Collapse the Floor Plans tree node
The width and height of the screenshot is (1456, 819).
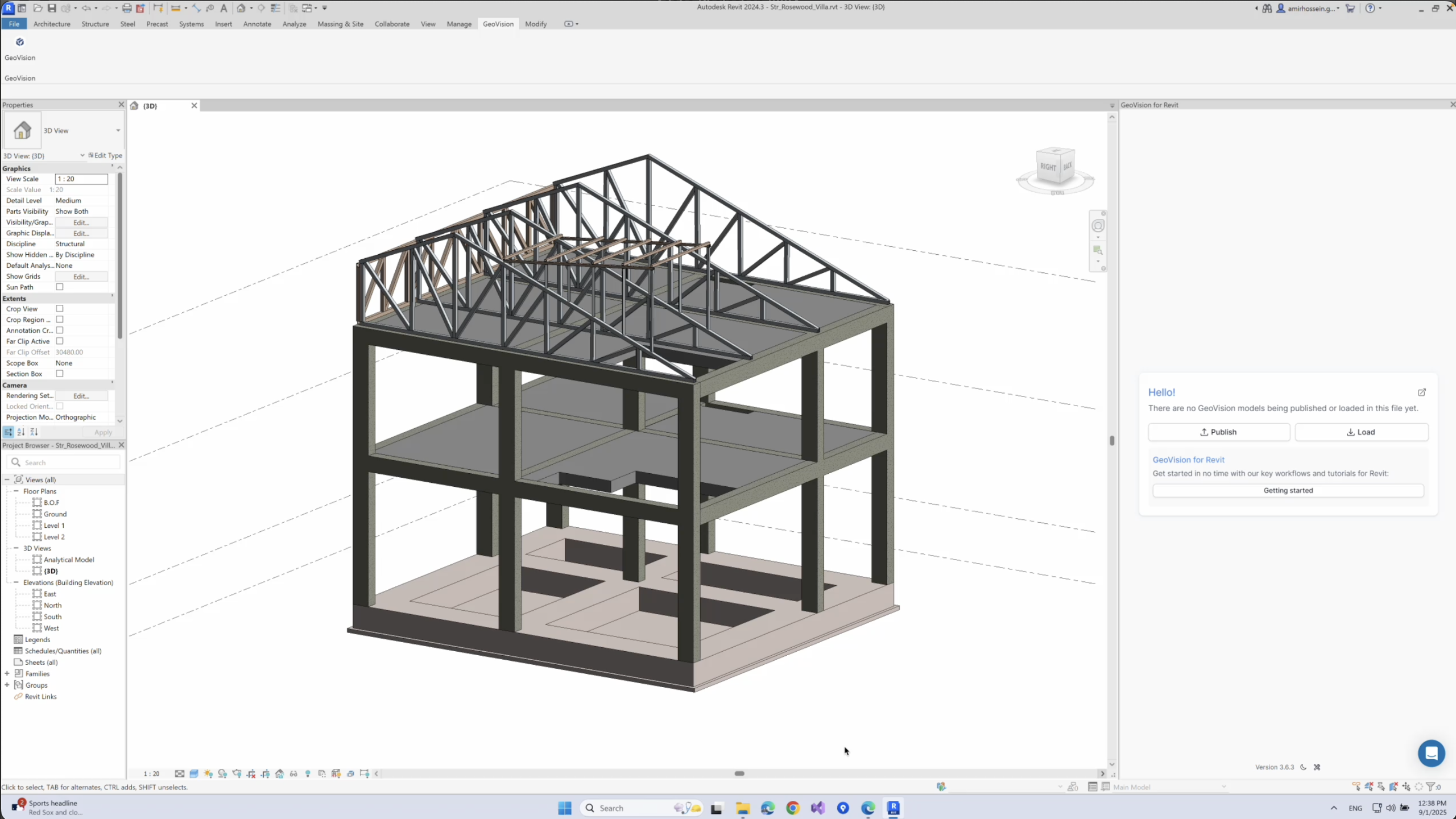(16, 491)
